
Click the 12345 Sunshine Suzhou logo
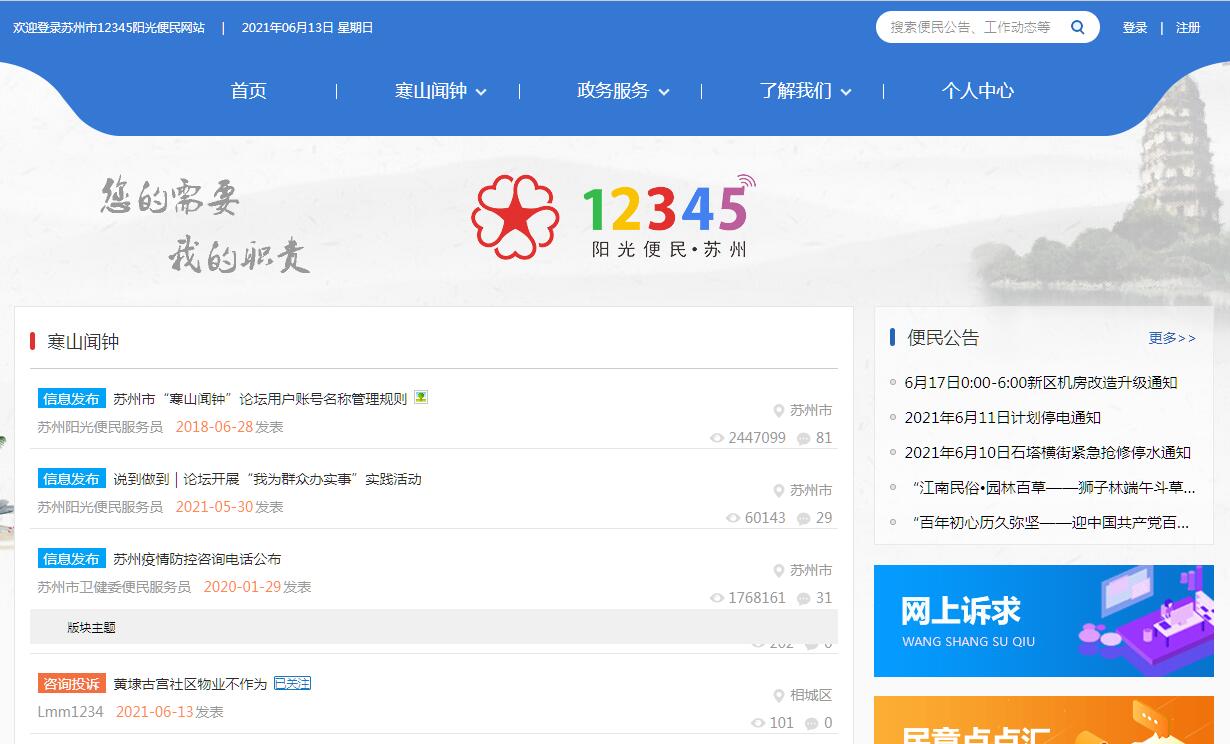coord(613,217)
